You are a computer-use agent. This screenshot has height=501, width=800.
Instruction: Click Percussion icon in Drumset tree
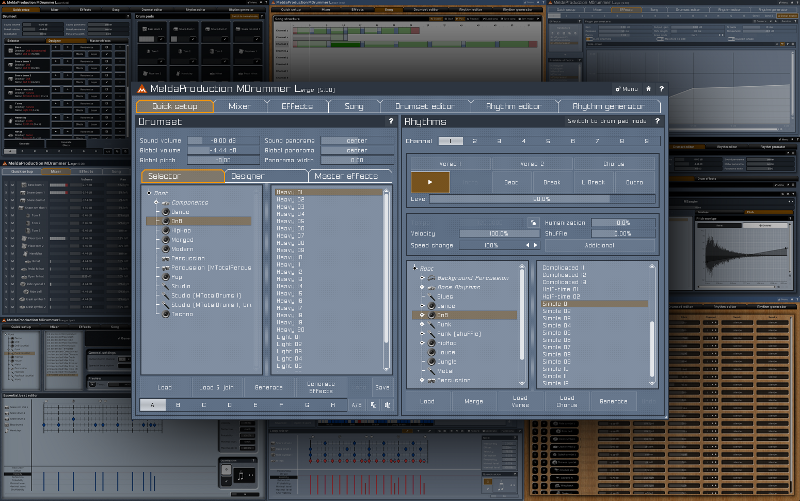(166, 259)
